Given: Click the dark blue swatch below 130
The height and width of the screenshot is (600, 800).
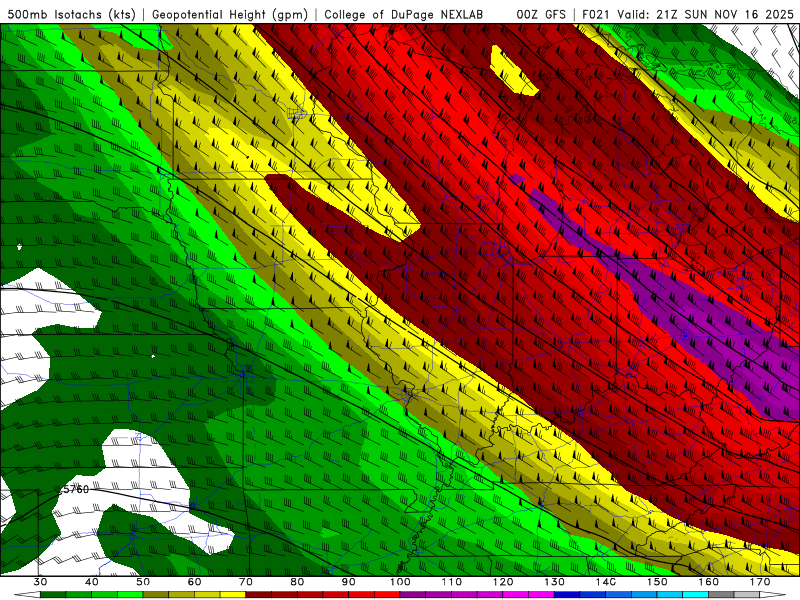Looking at the screenshot, I should tap(567, 595).
